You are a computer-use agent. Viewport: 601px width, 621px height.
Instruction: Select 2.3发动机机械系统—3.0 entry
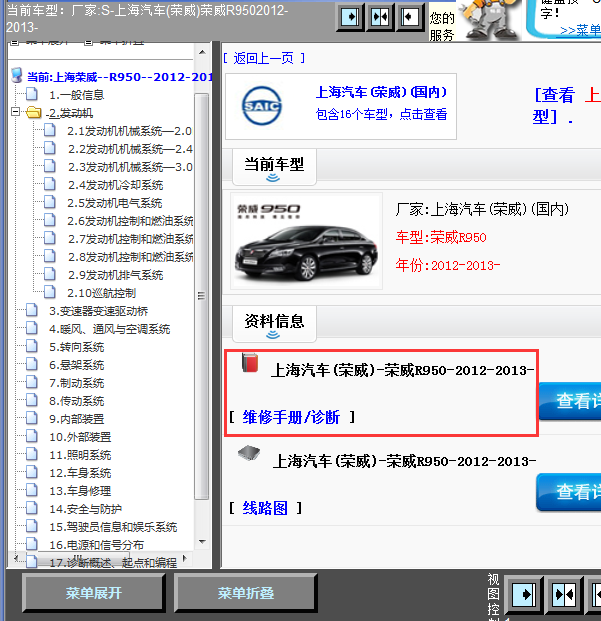click(130, 167)
